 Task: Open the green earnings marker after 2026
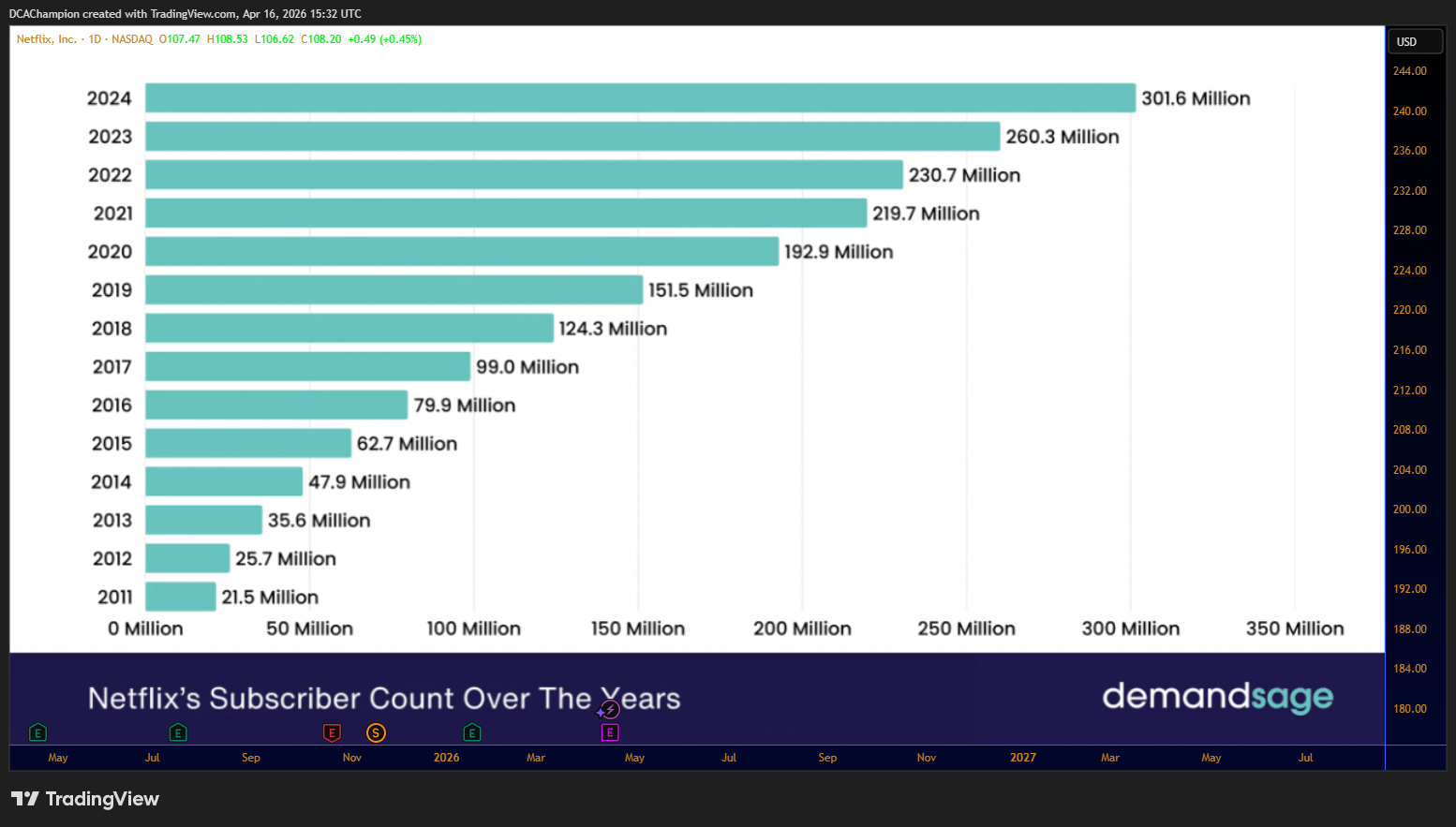click(x=472, y=732)
